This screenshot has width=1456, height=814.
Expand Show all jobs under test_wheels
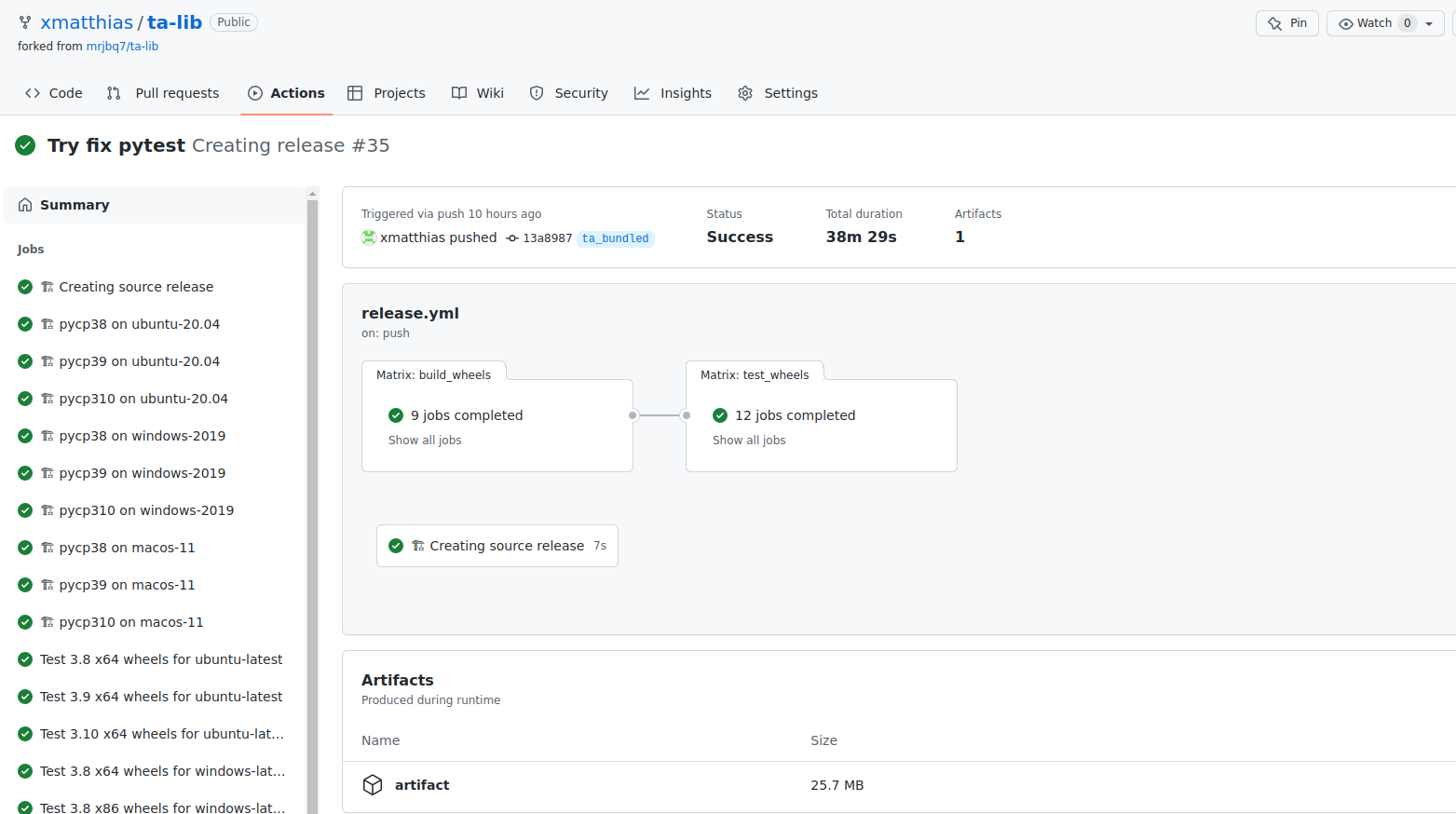tap(749, 441)
